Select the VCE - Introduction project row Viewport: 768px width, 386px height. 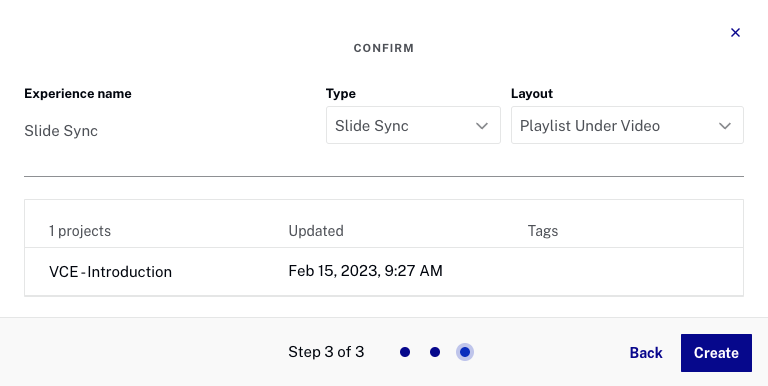384,271
